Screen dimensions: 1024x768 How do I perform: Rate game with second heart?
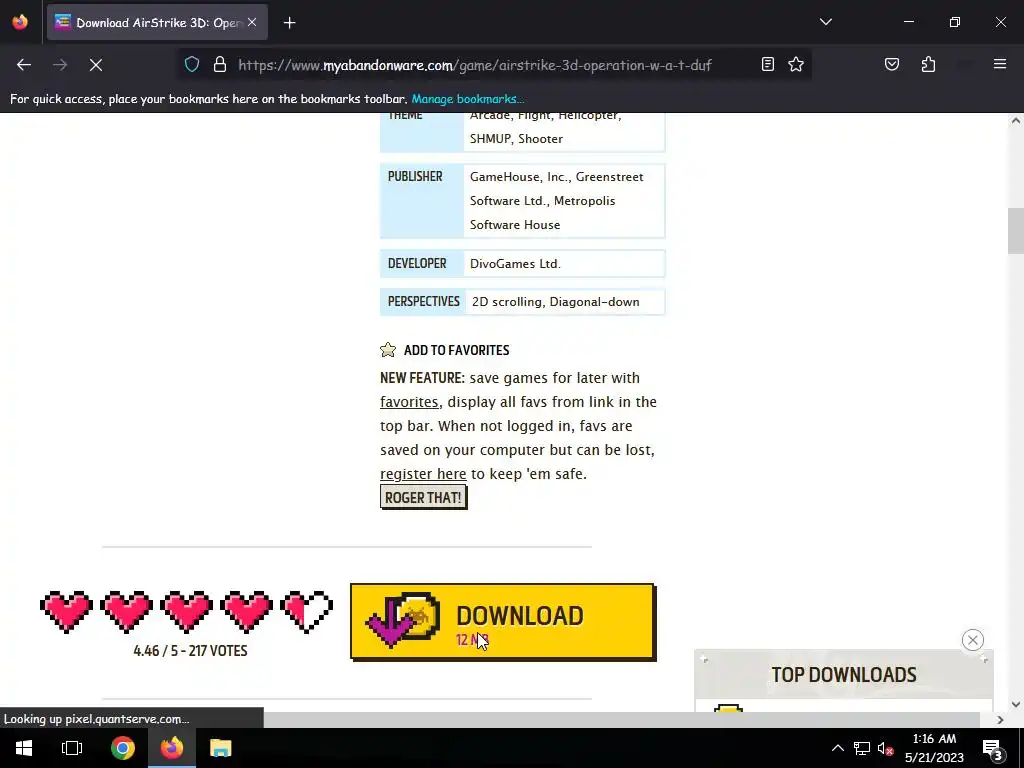coord(127,611)
